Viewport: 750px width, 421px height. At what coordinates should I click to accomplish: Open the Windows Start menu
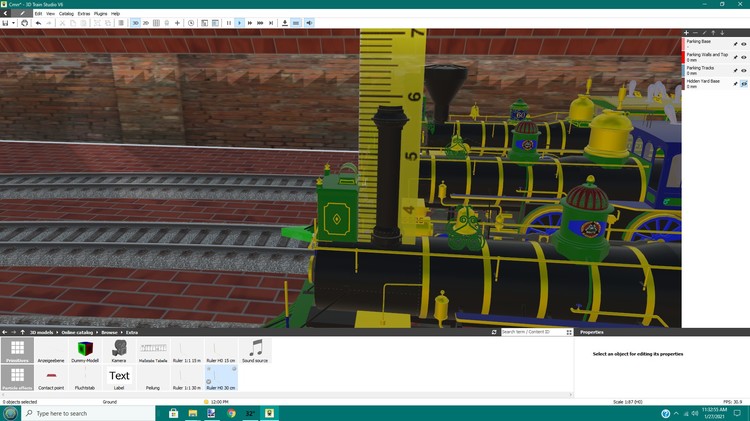(x=11, y=413)
